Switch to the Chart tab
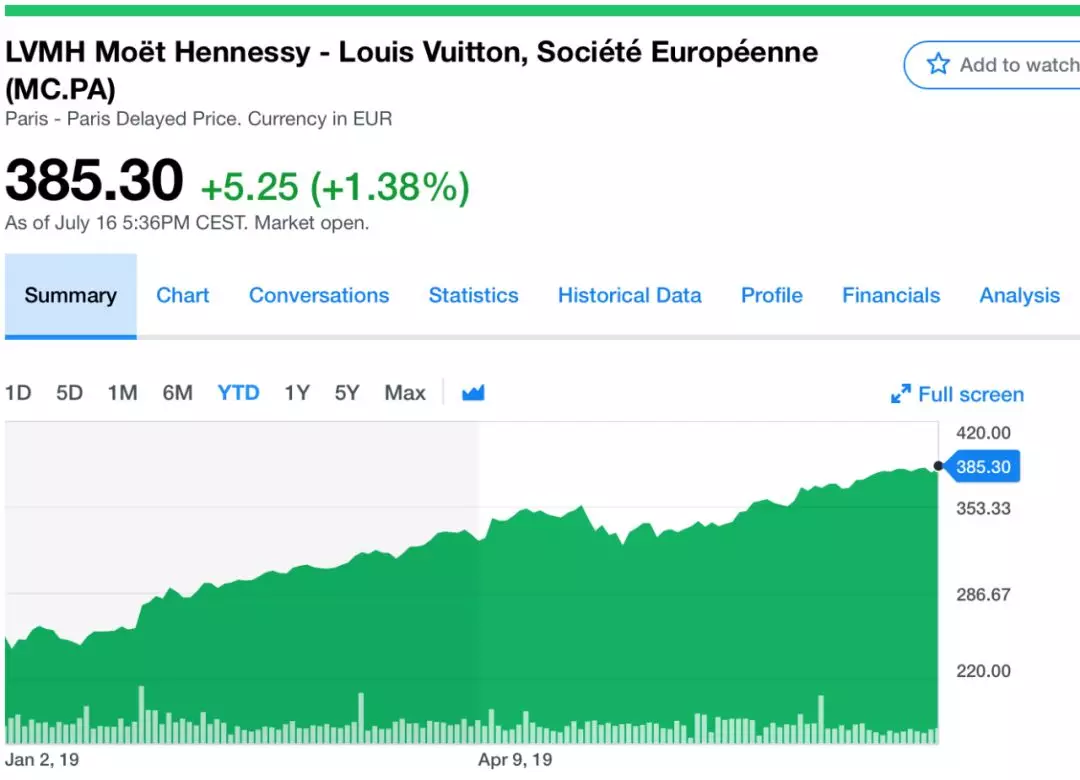The image size is (1080, 780). (183, 296)
